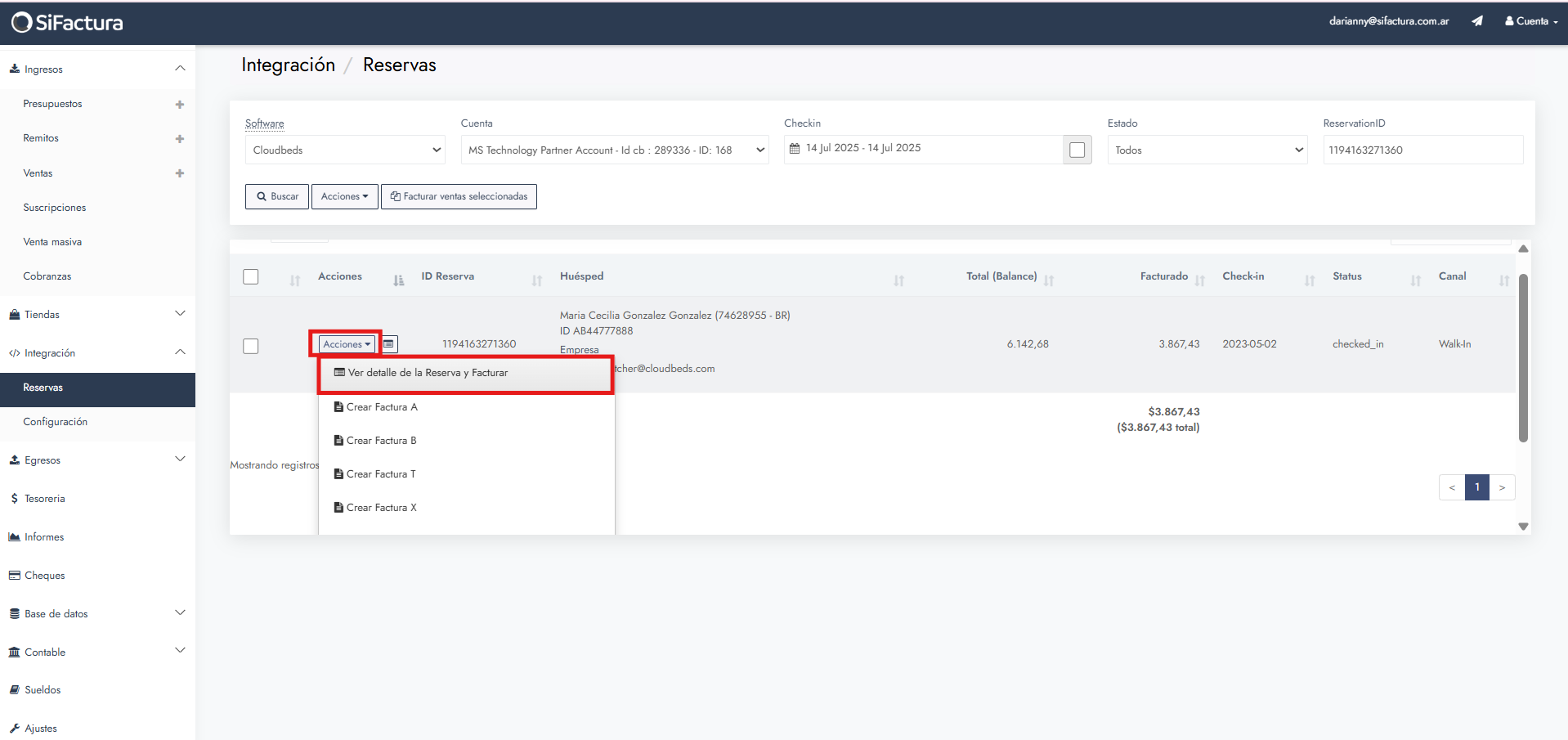The image size is (1568, 740).
Task: Click the Base de datos stack icon
Action: 15,613
